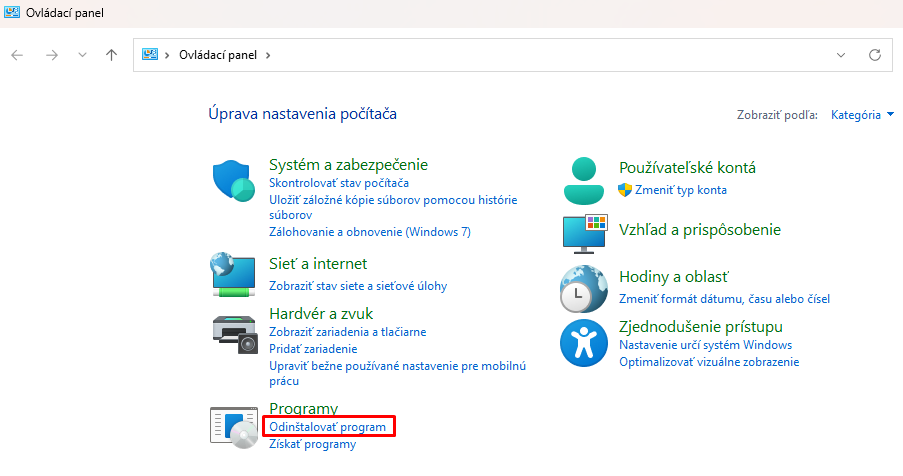Open Pridať zariadenie link
This screenshot has height=476, width=903.
[313, 349]
